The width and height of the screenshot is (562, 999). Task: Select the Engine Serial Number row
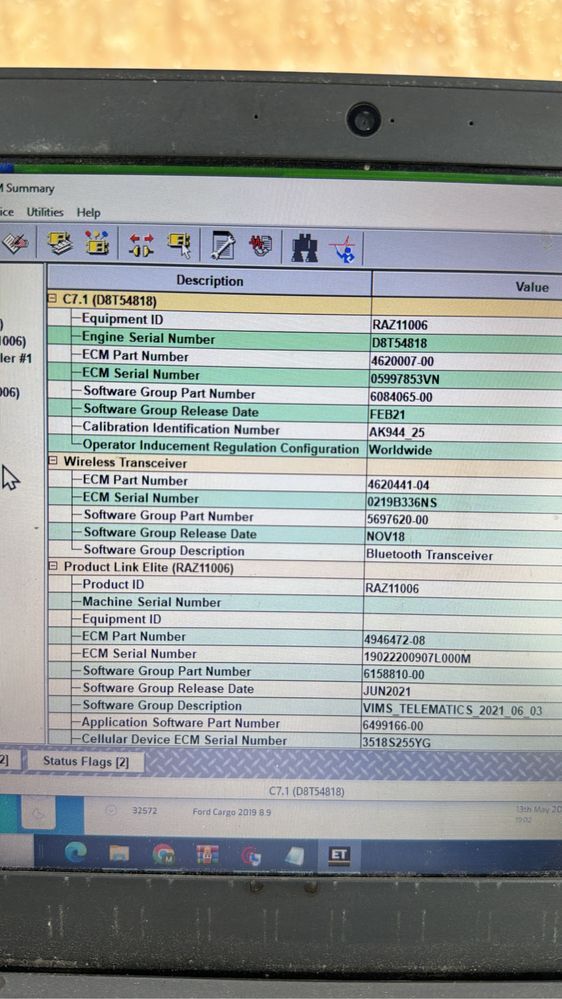(x=305, y=340)
